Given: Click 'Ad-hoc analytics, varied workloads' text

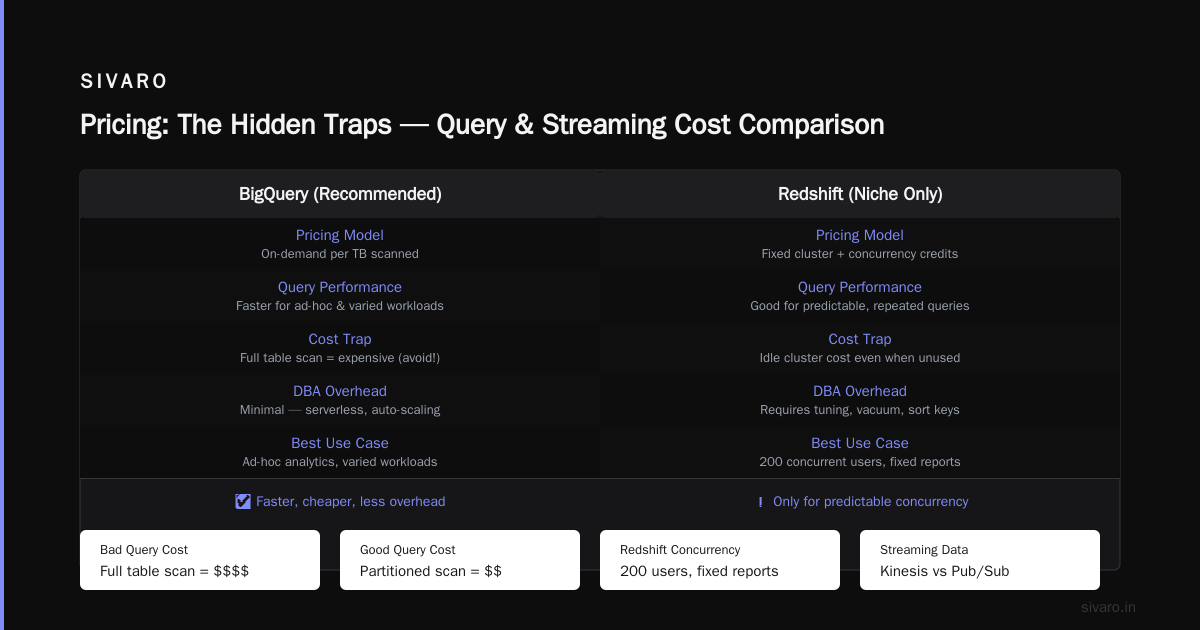Looking at the screenshot, I should pyautogui.click(x=340, y=462).
